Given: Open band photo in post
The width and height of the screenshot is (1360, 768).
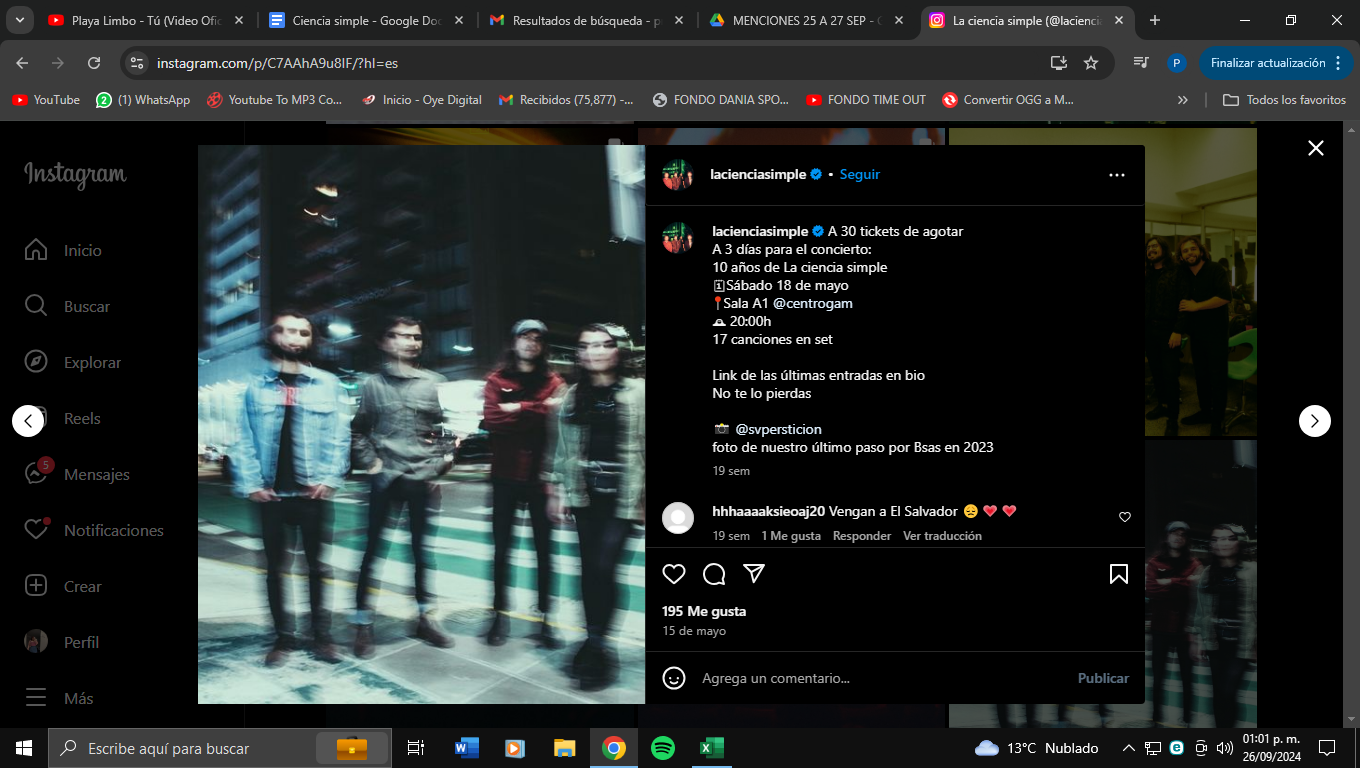Looking at the screenshot, I should 421,424.
